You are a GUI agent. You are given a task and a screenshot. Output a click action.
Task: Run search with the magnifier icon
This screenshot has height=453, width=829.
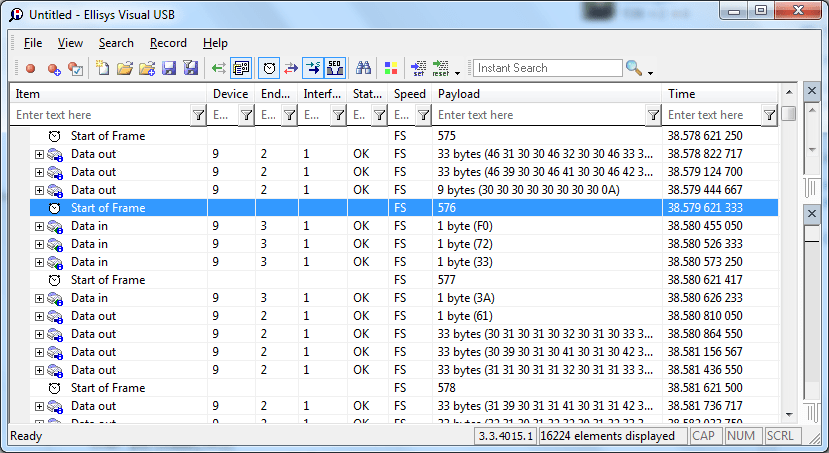coord(634,68)
